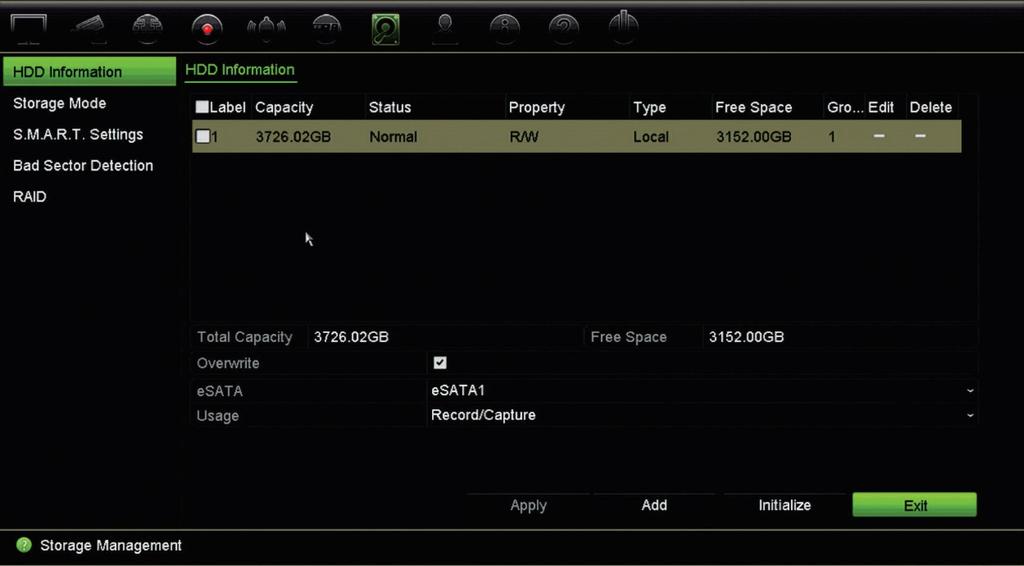Open the Device Management icon

[327, 29]
